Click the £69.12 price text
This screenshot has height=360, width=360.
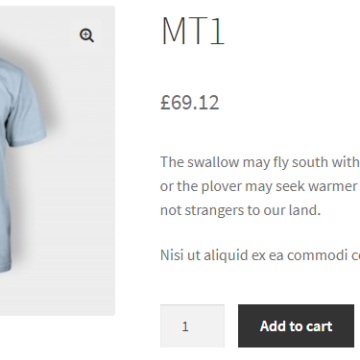pyautogui.click(x=190, y=102)
